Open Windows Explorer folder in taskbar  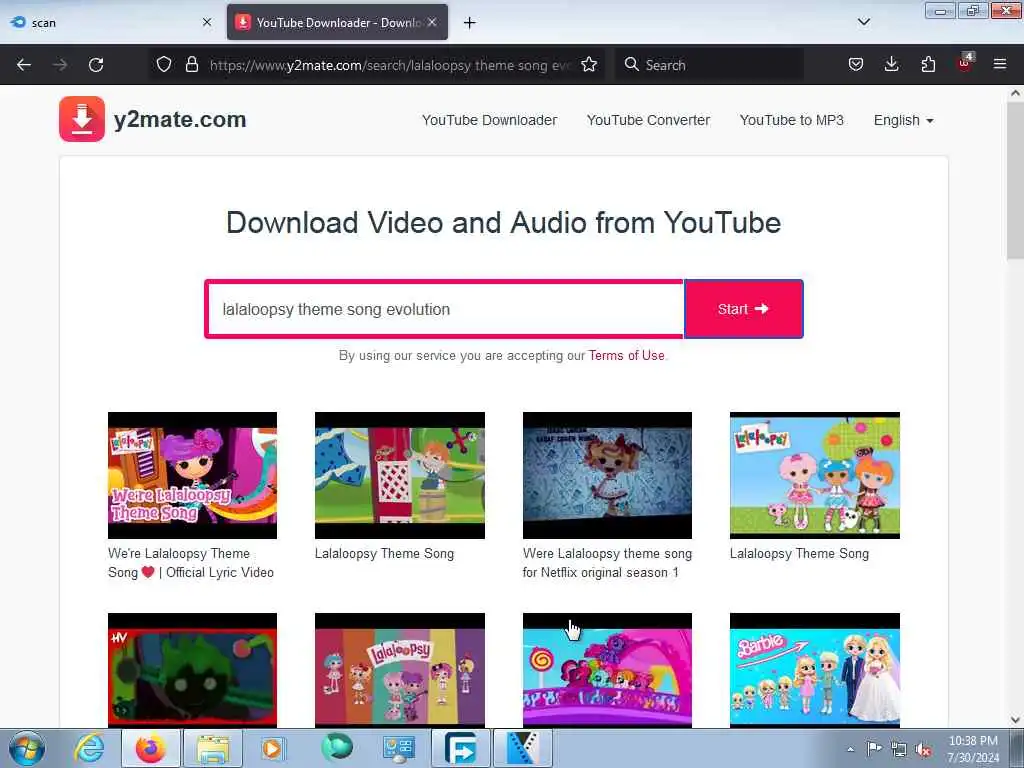(212, 748)
